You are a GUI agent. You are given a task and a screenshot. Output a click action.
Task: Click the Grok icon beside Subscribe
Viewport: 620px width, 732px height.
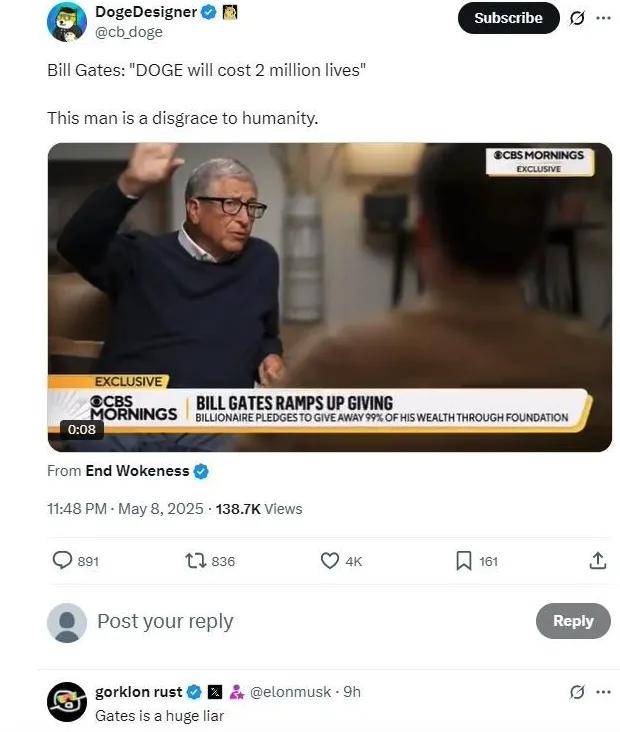[577, 18]
